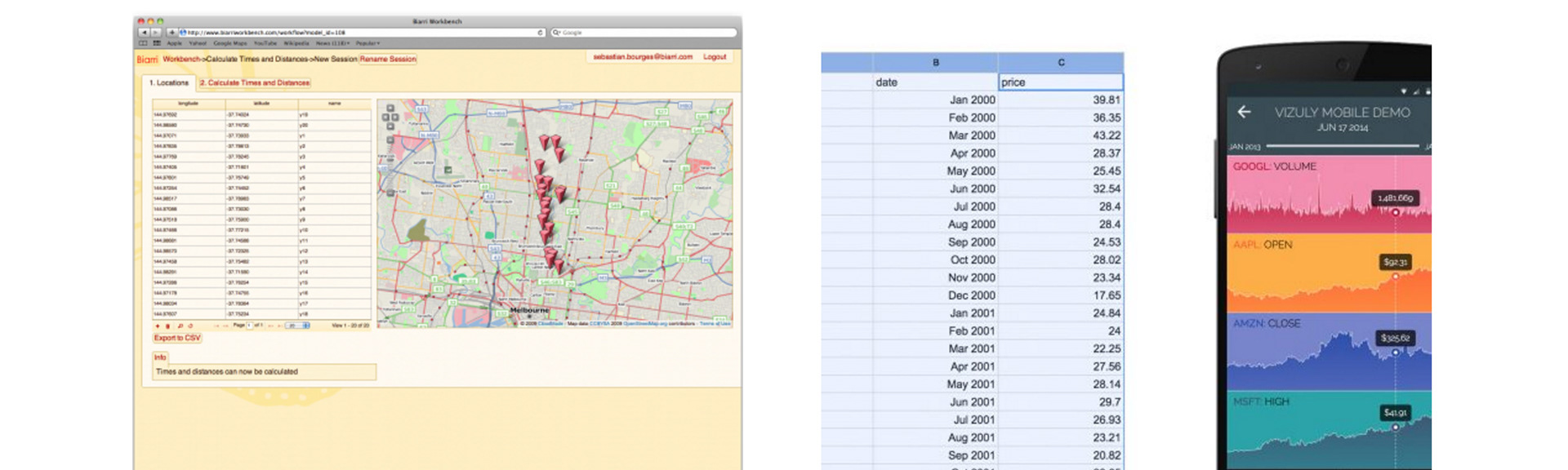Open the YouTube bookmark

(x=265, y=43)
